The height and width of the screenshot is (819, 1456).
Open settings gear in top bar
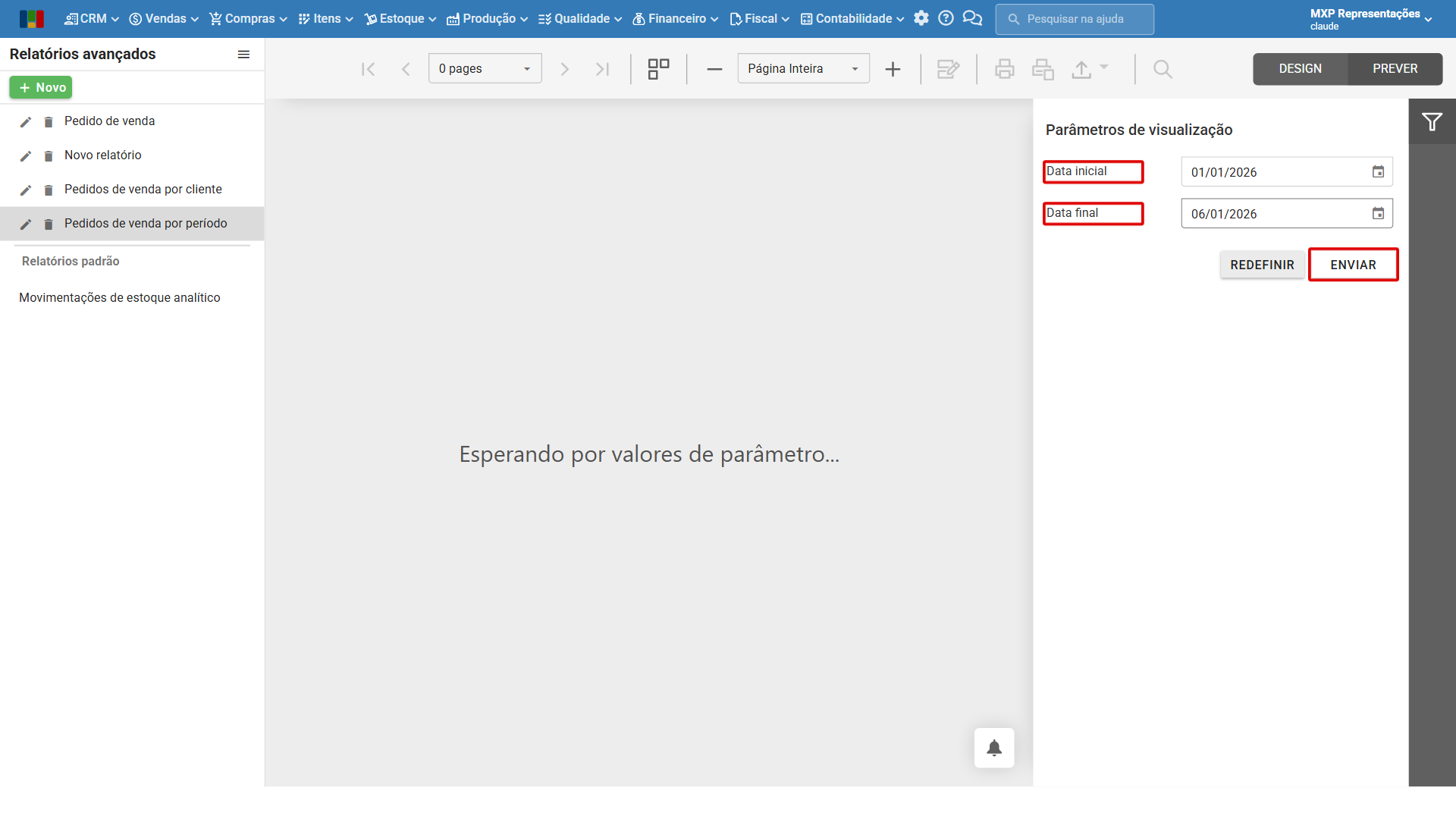[x=921, y=18]
